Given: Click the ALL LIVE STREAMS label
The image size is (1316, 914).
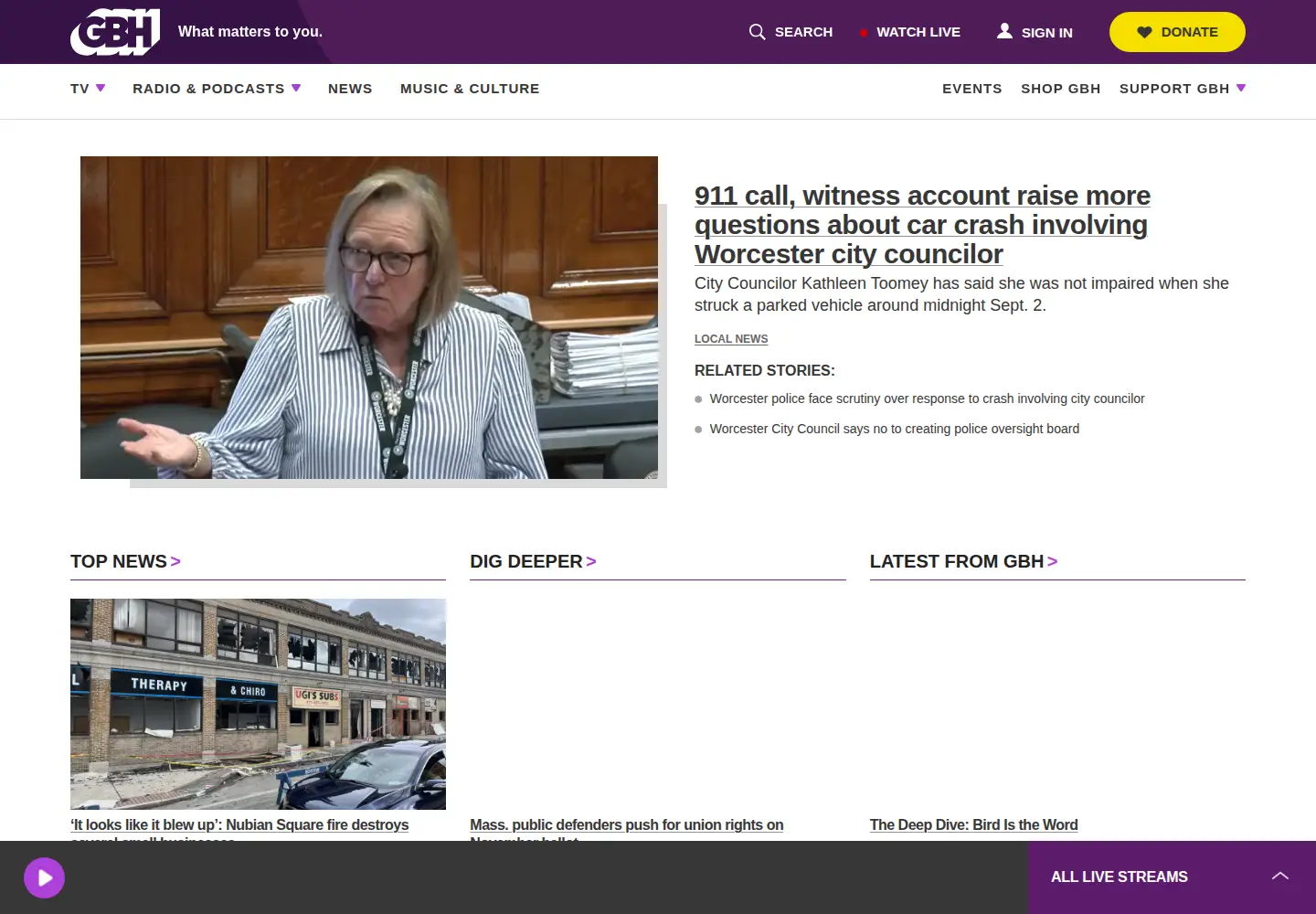Looking at the screenshot, I should (1120, 877).
